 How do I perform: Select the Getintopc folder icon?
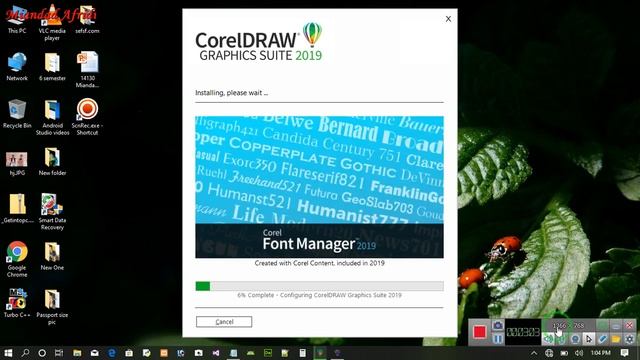[x=18, y=209]
